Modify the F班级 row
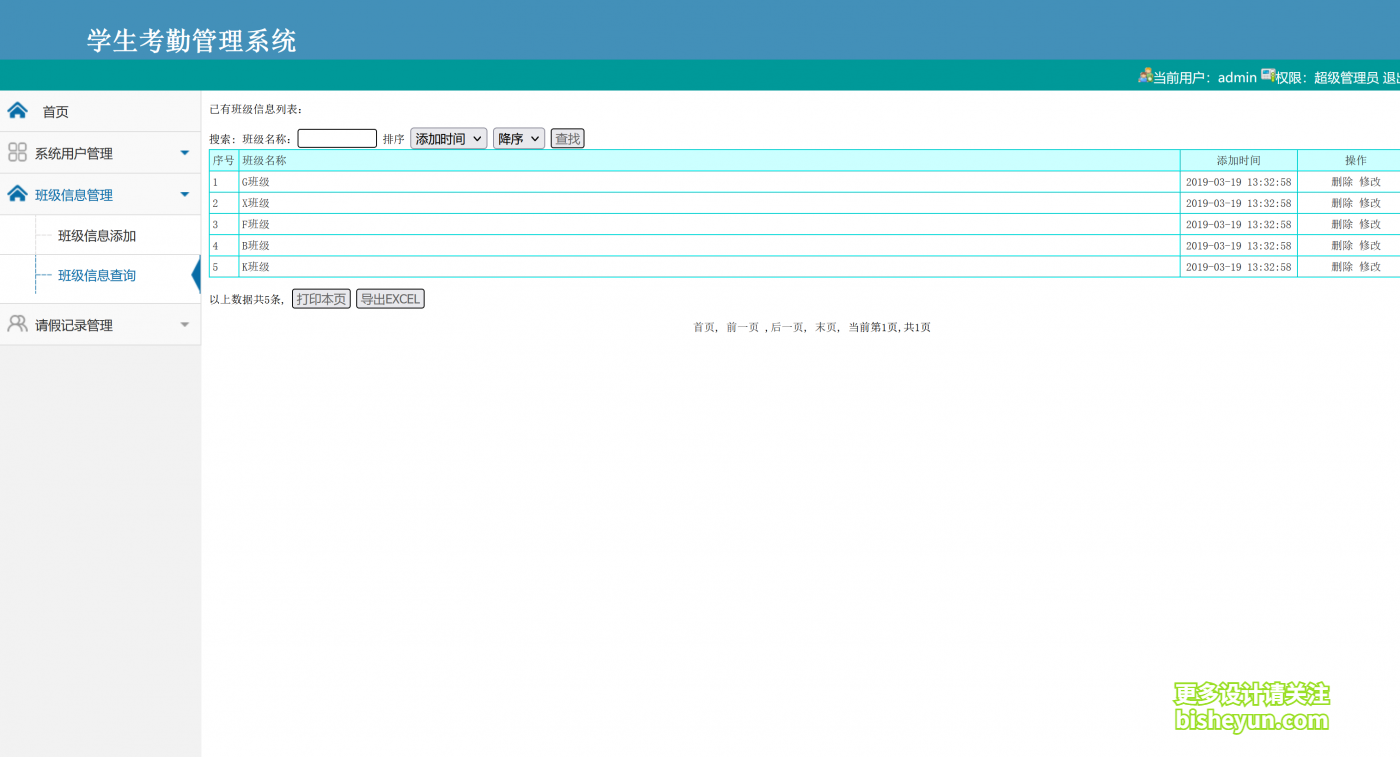 tap(1370, 224)
